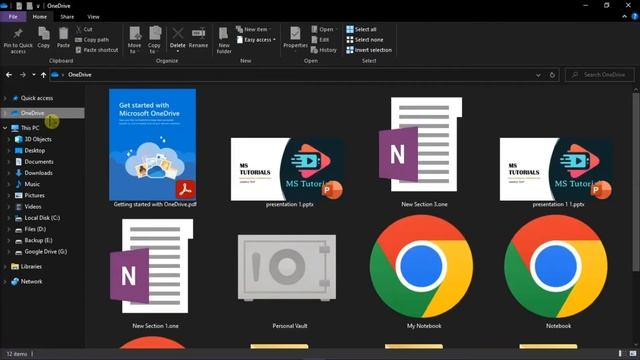Expand the Libraries tree node
Screen dimensions: 640x360
(5, 267)
